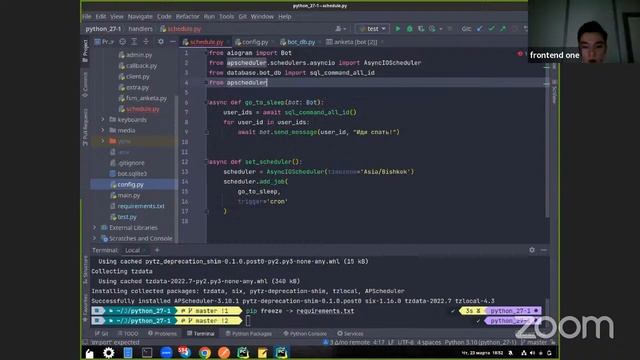Open the Pull Requests side tab

click(85, 127)
